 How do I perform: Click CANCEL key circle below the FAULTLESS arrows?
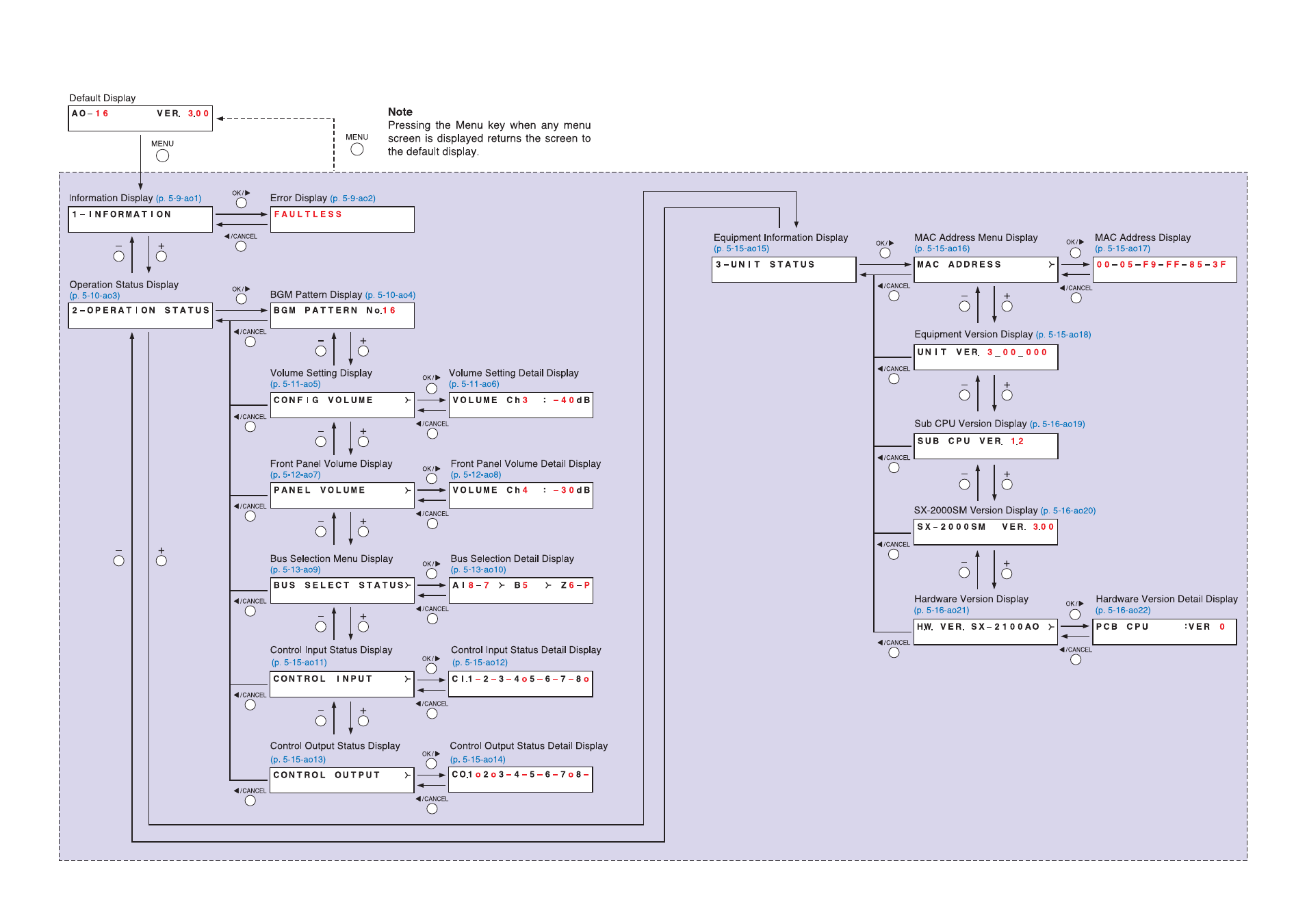tap(241, 246)
